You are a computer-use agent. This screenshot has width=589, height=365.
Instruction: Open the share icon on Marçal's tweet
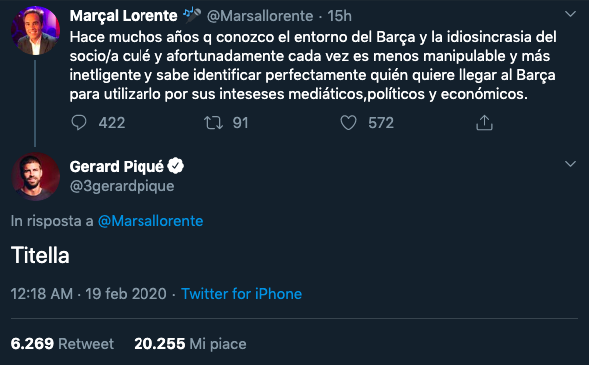point(484,122)
